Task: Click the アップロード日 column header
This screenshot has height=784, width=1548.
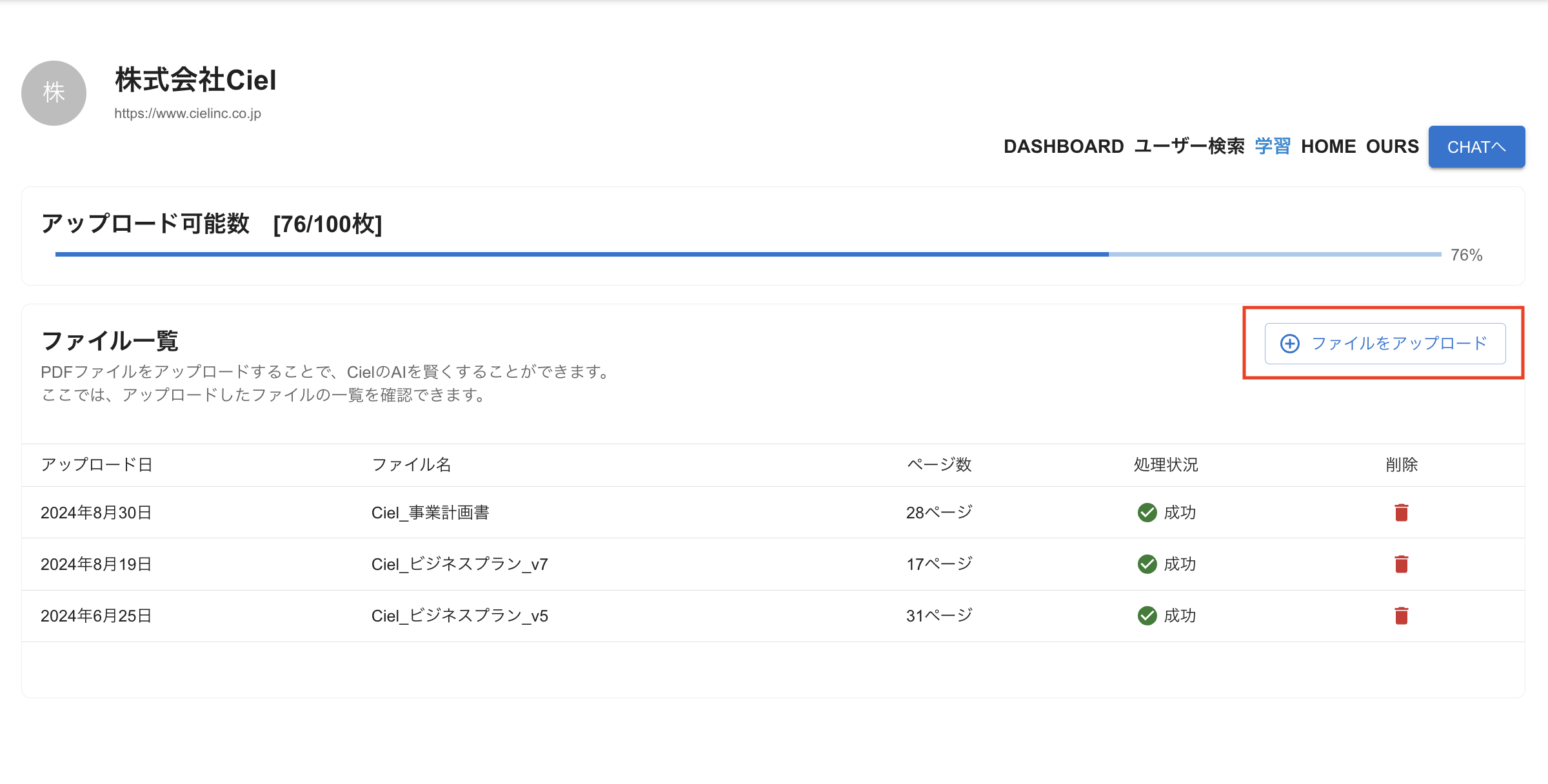Action: tap(97, 465)
